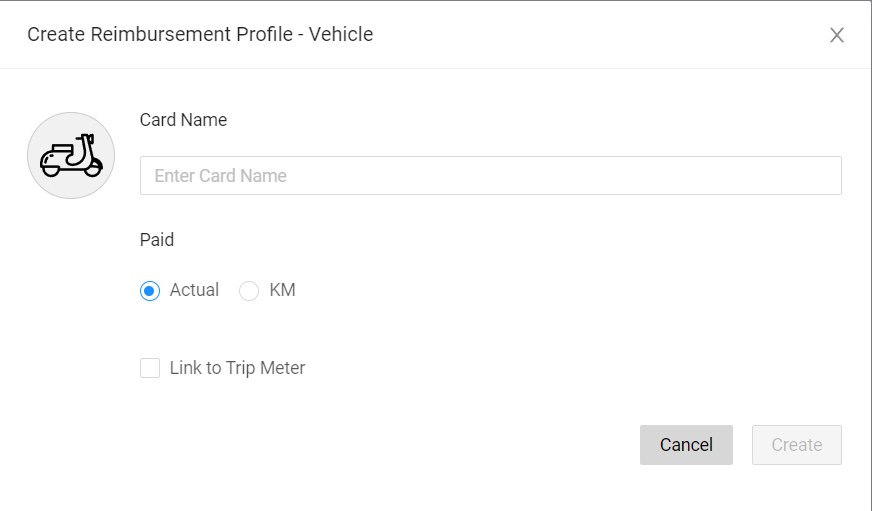The height and width of the screenshot is (511, 872).
Task: Click the 'Card Name' field label
Action: 183,120
